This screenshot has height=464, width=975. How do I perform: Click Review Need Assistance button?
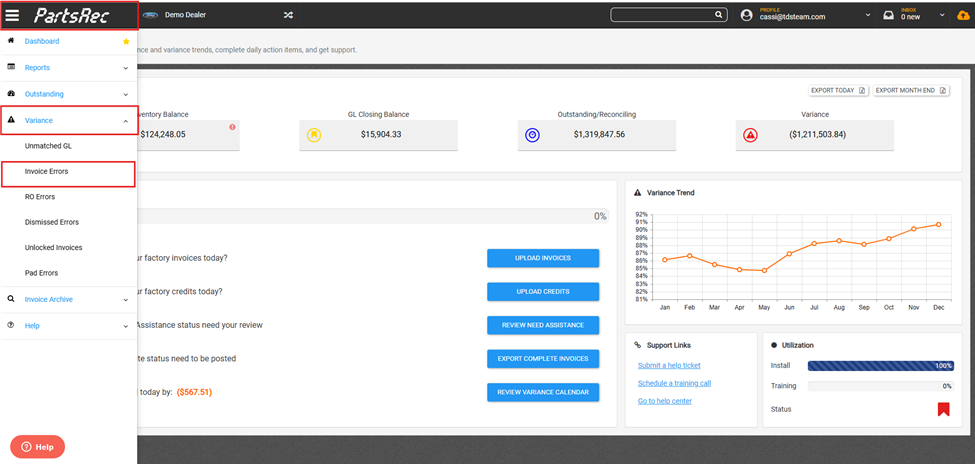pos(543,325)
